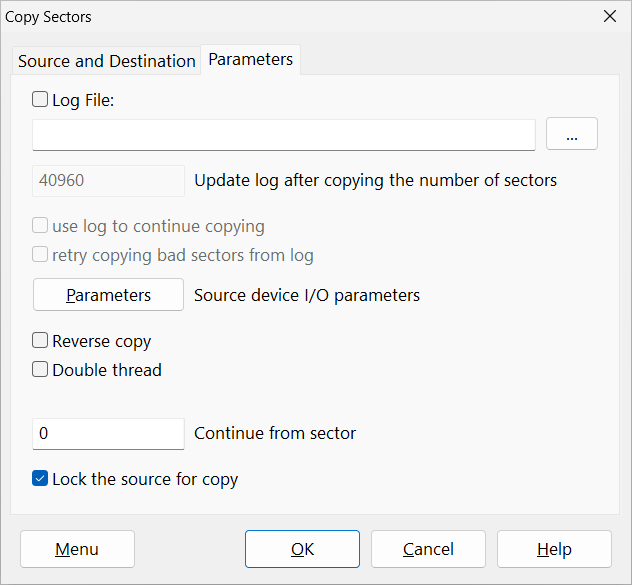Close the Copy Sectors dialog window

click(609, 16)
